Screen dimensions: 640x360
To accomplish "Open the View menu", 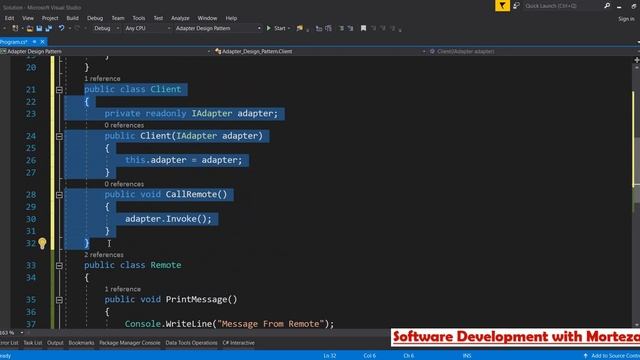I will click(x=28, y=18).
